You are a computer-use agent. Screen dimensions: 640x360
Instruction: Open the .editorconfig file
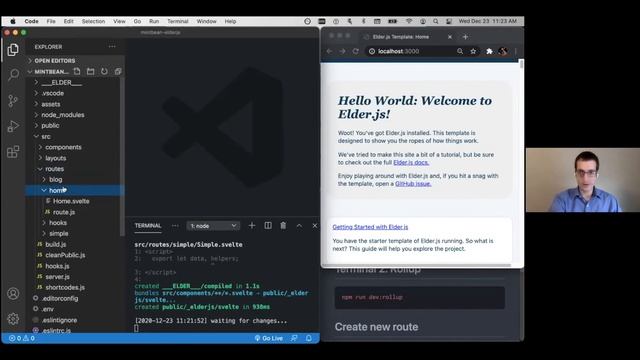pyautogui.click(x=60, y=298)
